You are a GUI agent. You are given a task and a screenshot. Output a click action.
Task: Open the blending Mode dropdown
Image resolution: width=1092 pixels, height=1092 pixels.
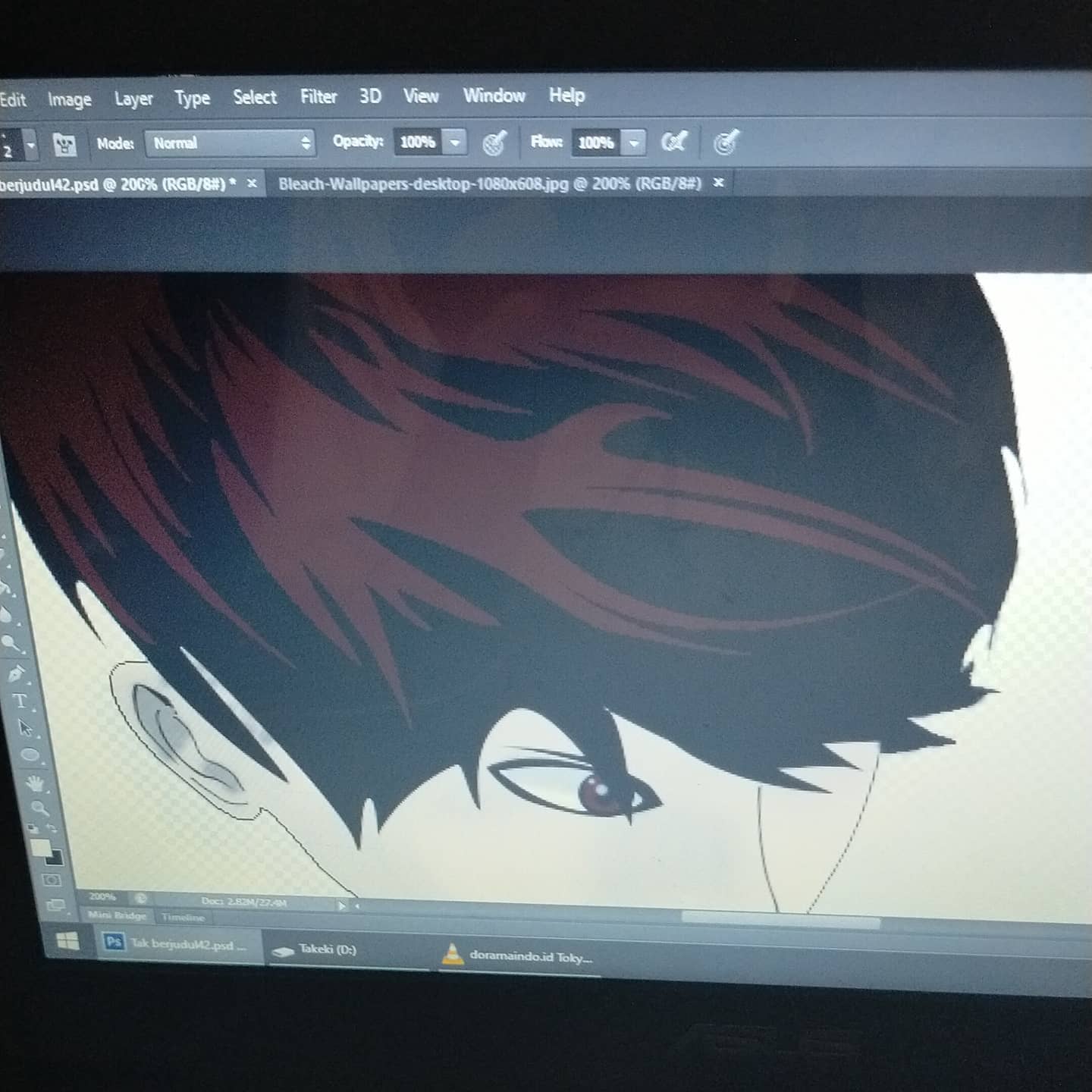point(230,143)
